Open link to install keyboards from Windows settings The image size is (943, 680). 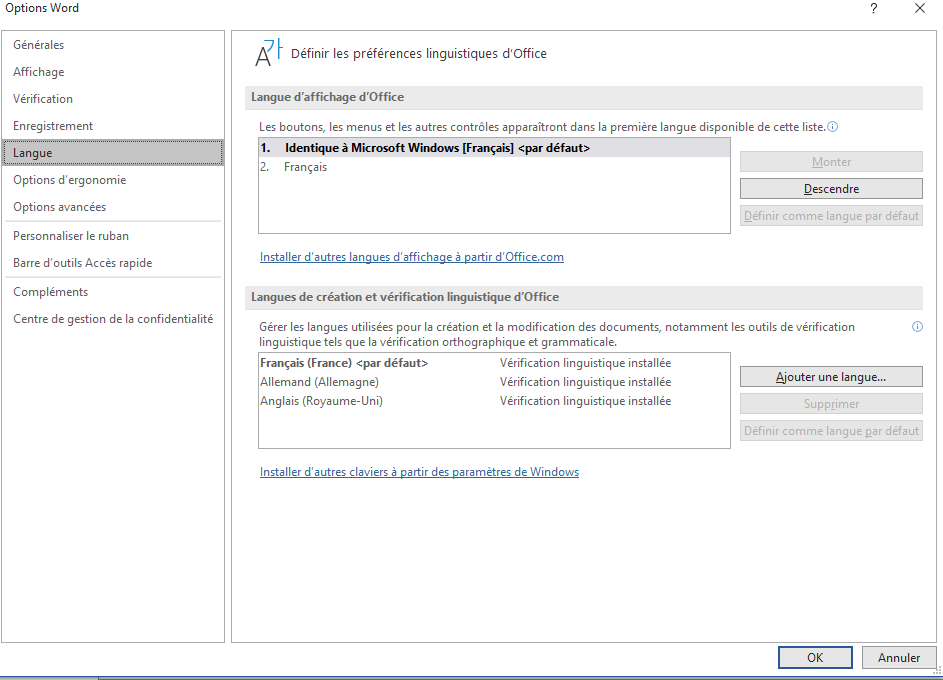(419, 472)
